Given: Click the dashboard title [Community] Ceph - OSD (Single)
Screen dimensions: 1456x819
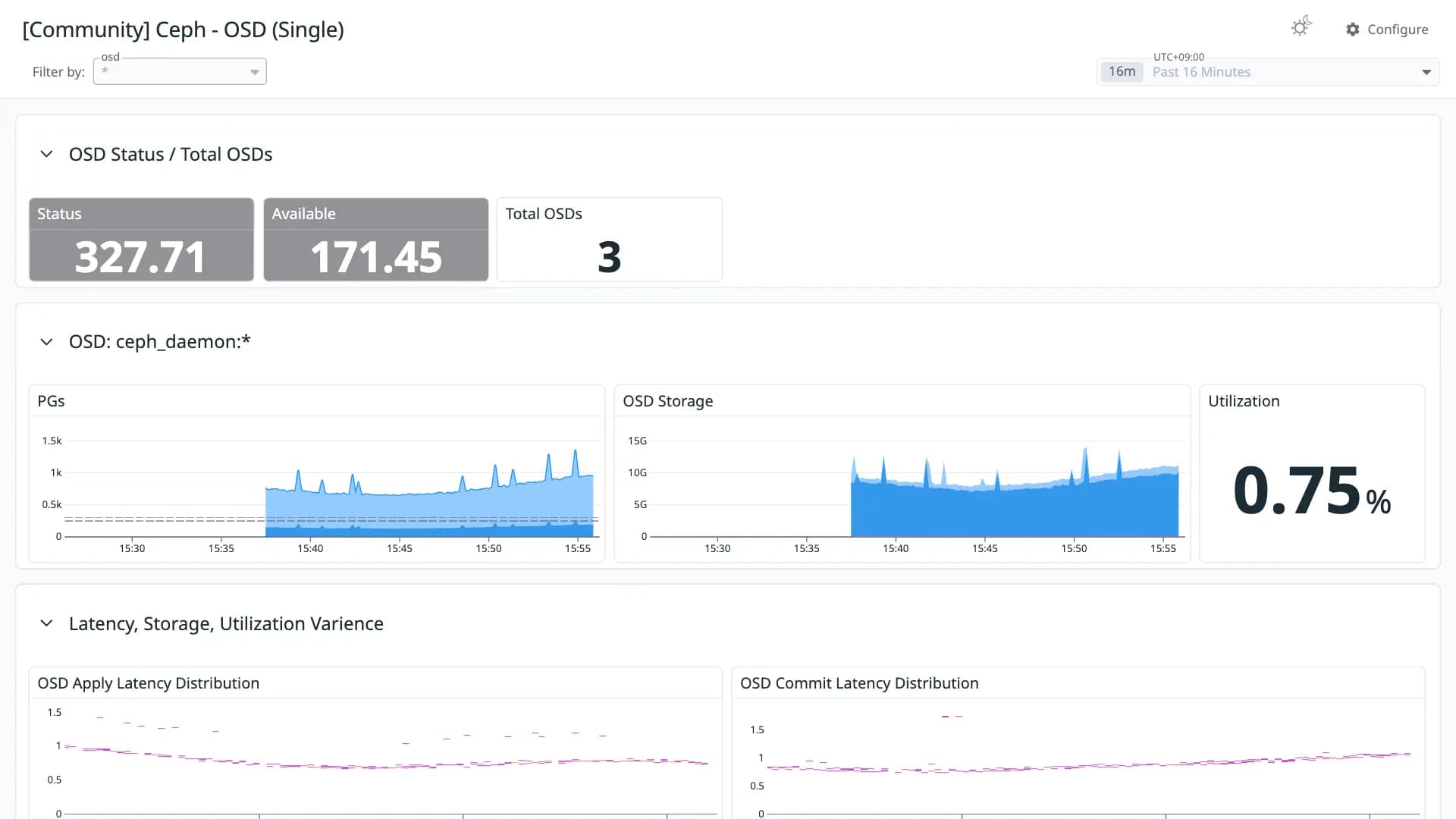Looking at the screenshot, I should coord(183,30).
